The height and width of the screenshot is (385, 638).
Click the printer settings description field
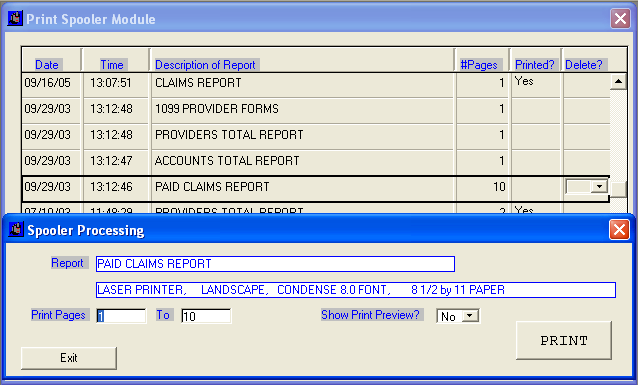(356, 290)
